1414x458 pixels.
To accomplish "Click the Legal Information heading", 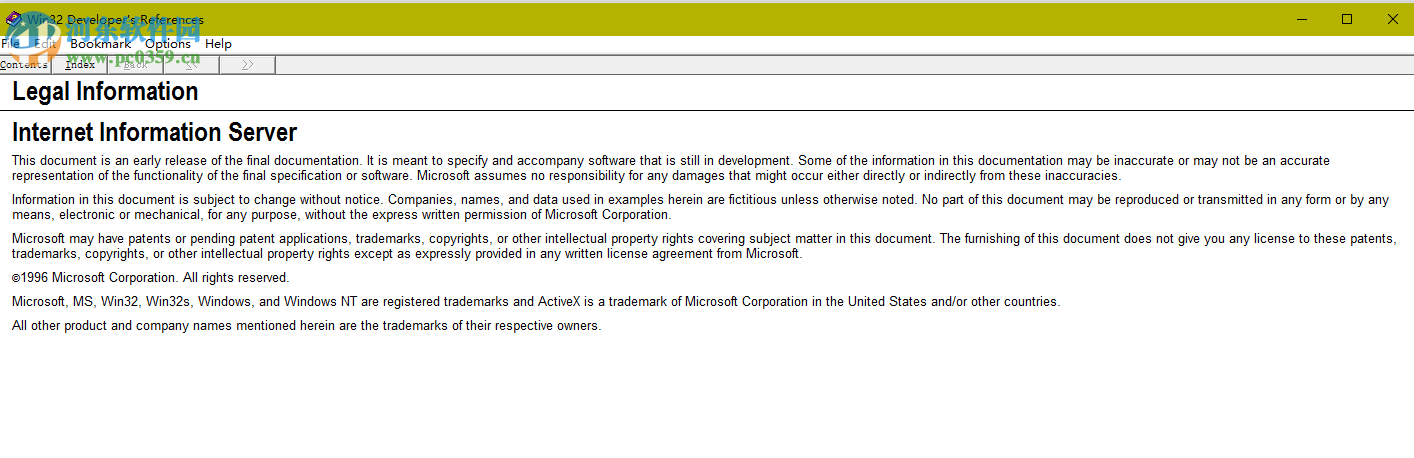I will 105,92.
